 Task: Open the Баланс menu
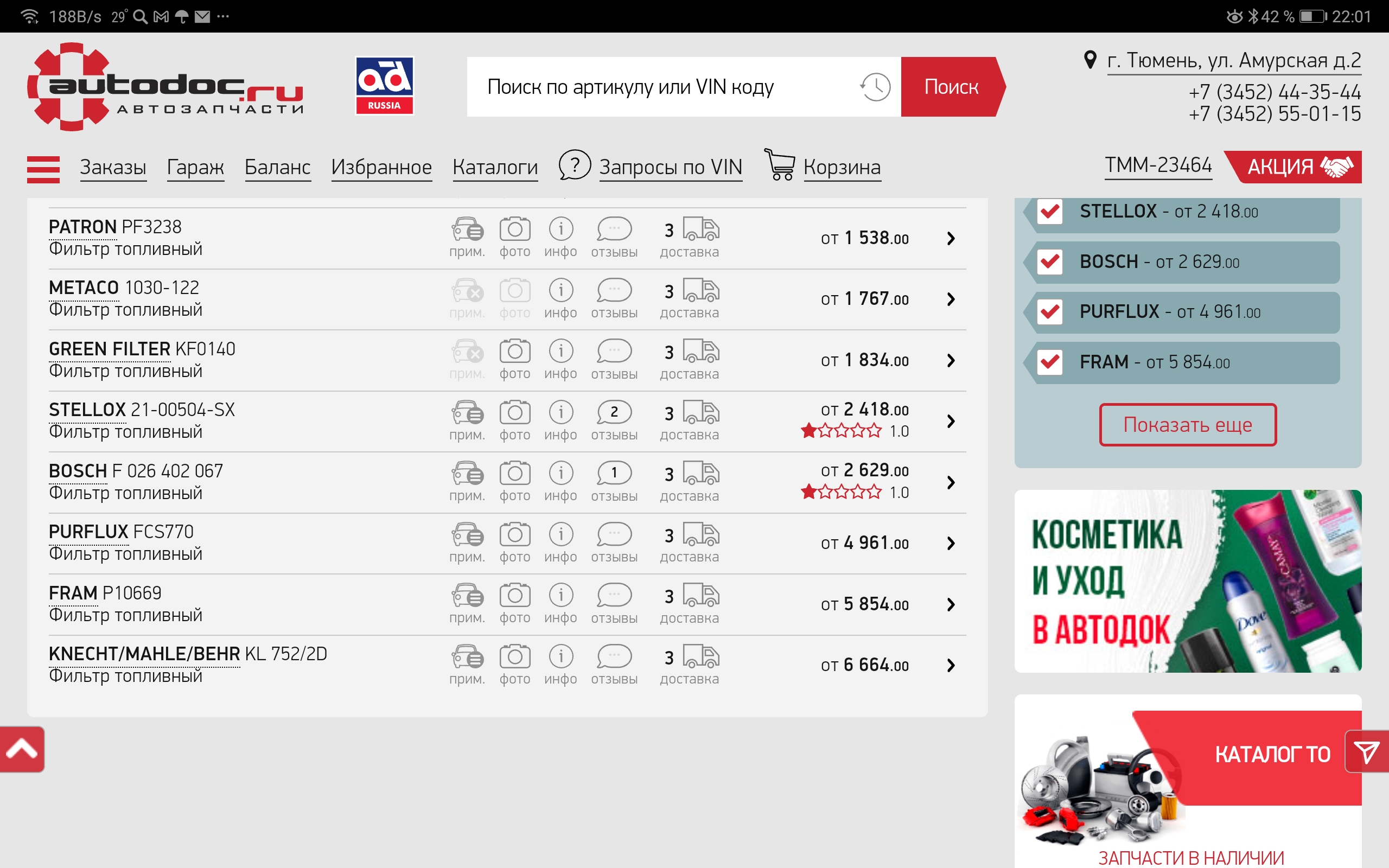coord(278,167)
